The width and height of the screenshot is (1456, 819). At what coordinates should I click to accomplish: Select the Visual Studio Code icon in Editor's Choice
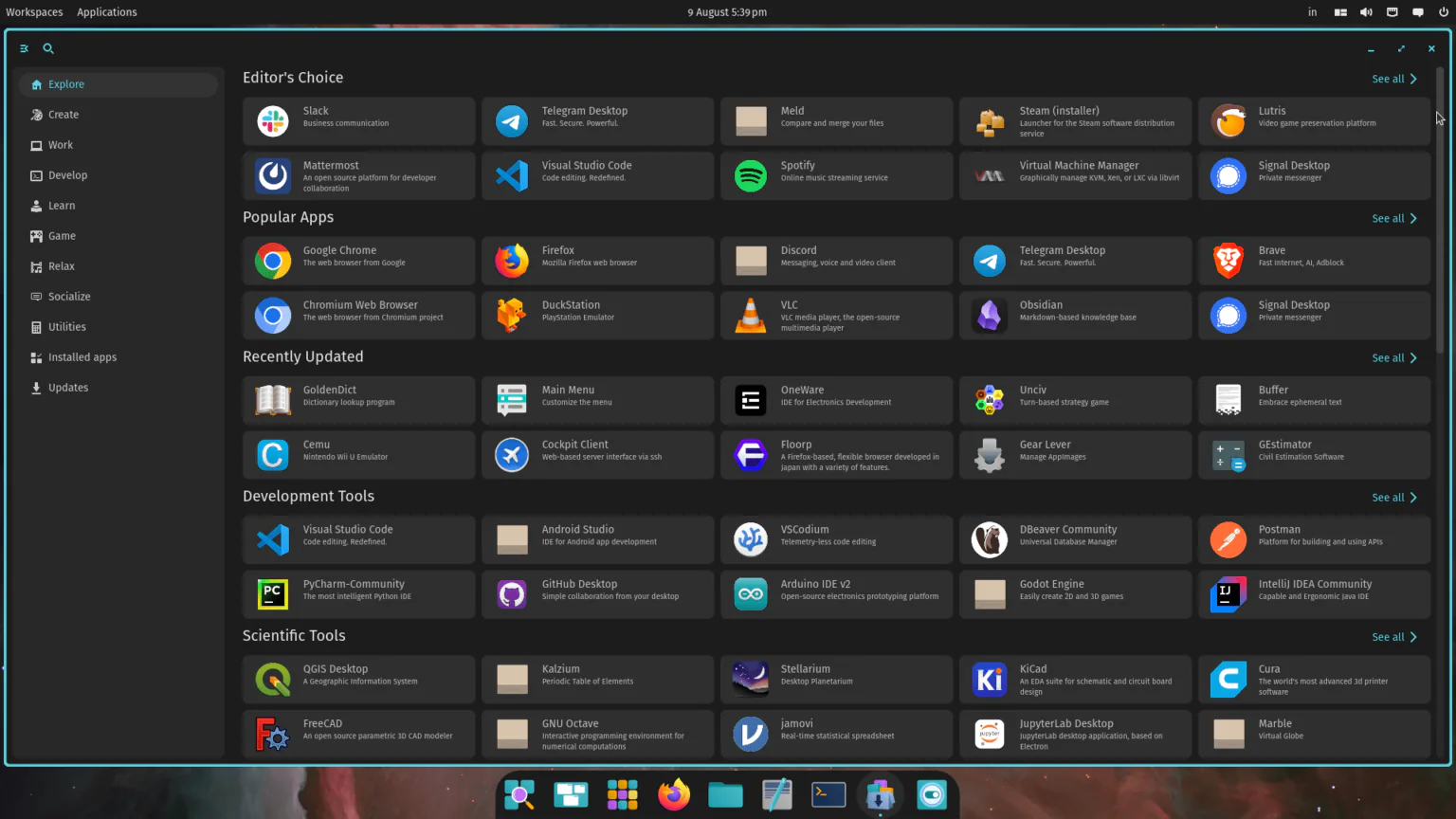[512, 175]
